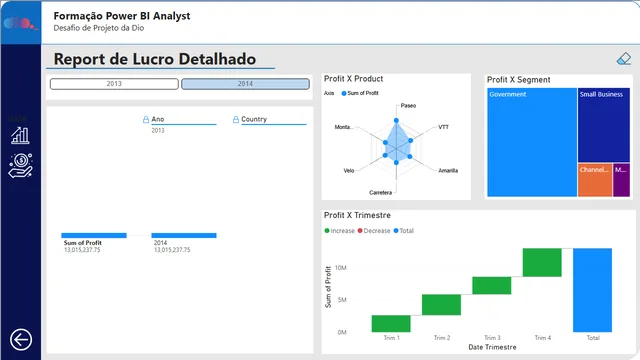This screenshot has width=640, height=360.
Task: Click Increase legend item in waterfall chart
Action: 340,231
